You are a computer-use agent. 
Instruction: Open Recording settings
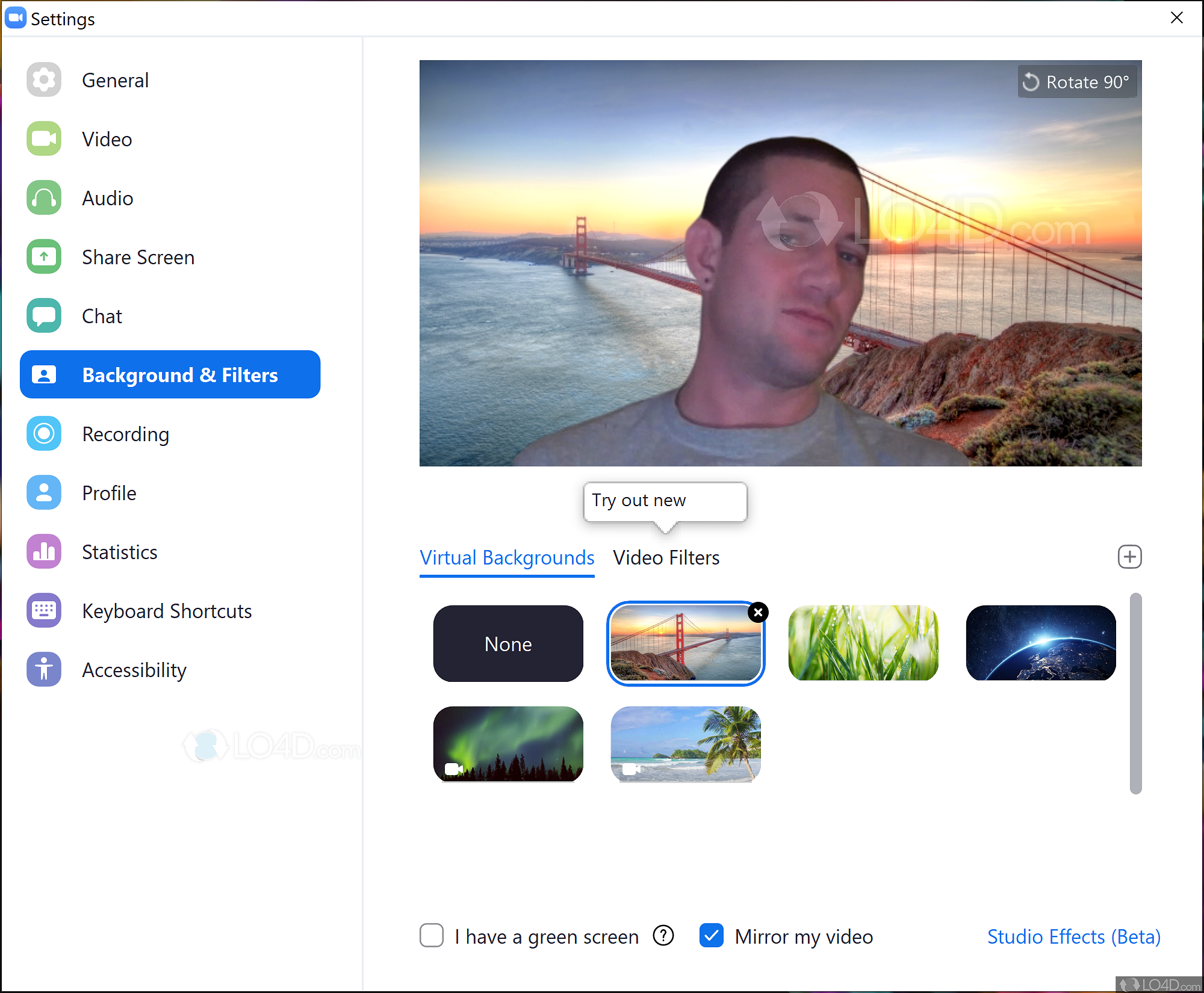(125, 434)
